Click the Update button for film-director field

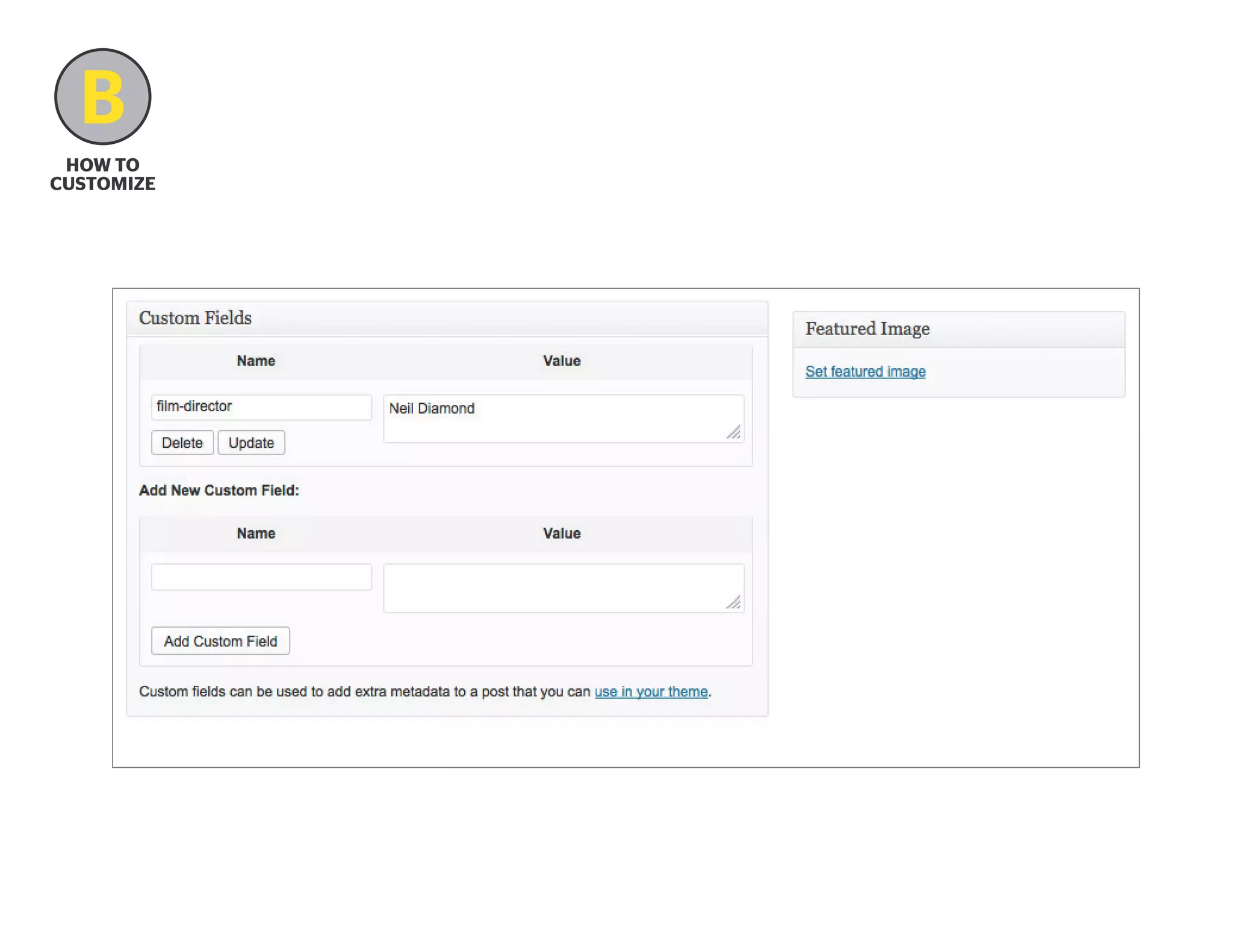point(251,443)
